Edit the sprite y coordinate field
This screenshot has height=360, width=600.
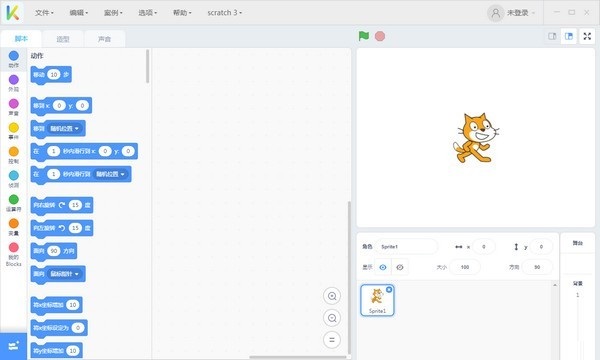pos(541,247)
